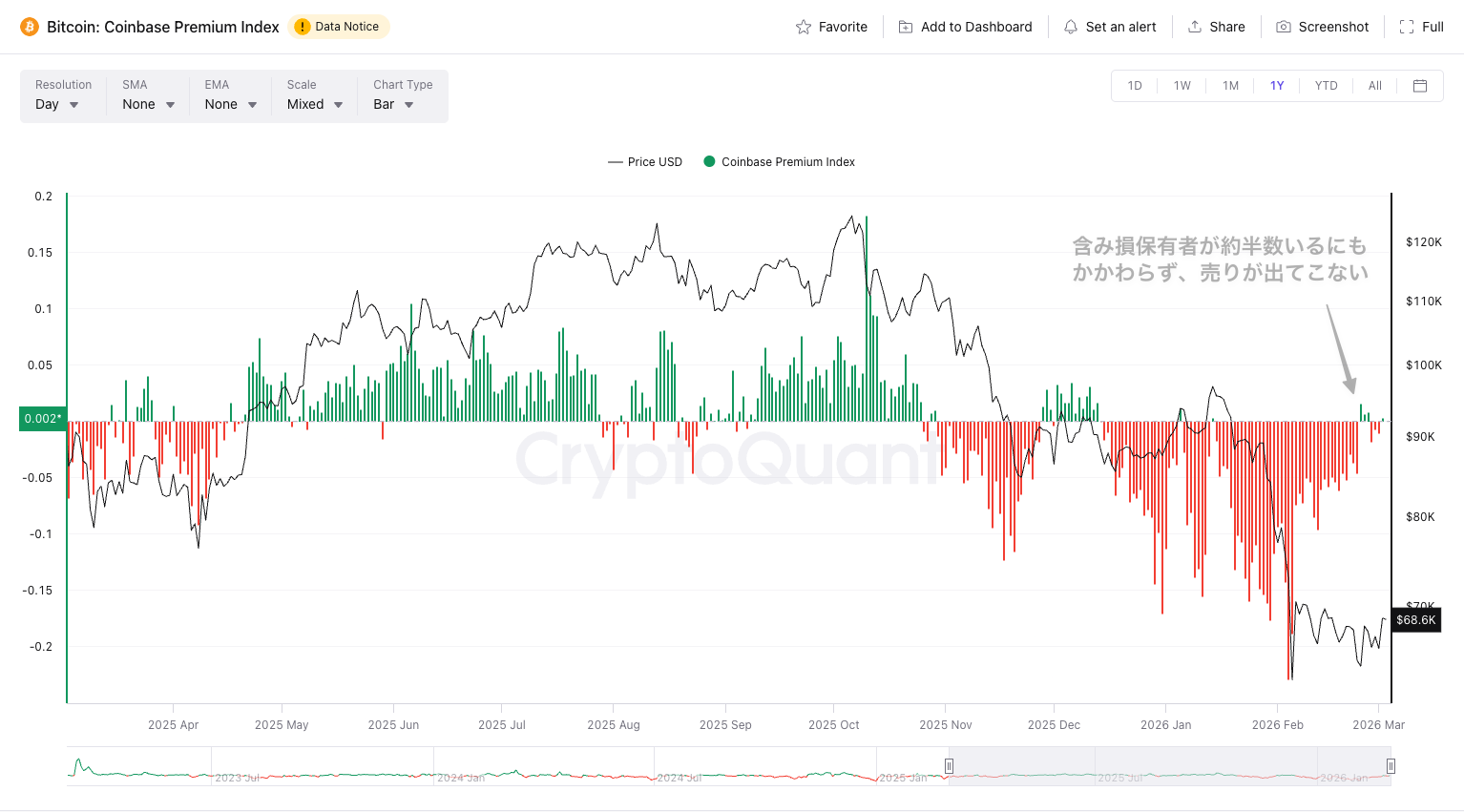Switch to the YTD time range

[1326, 86]
